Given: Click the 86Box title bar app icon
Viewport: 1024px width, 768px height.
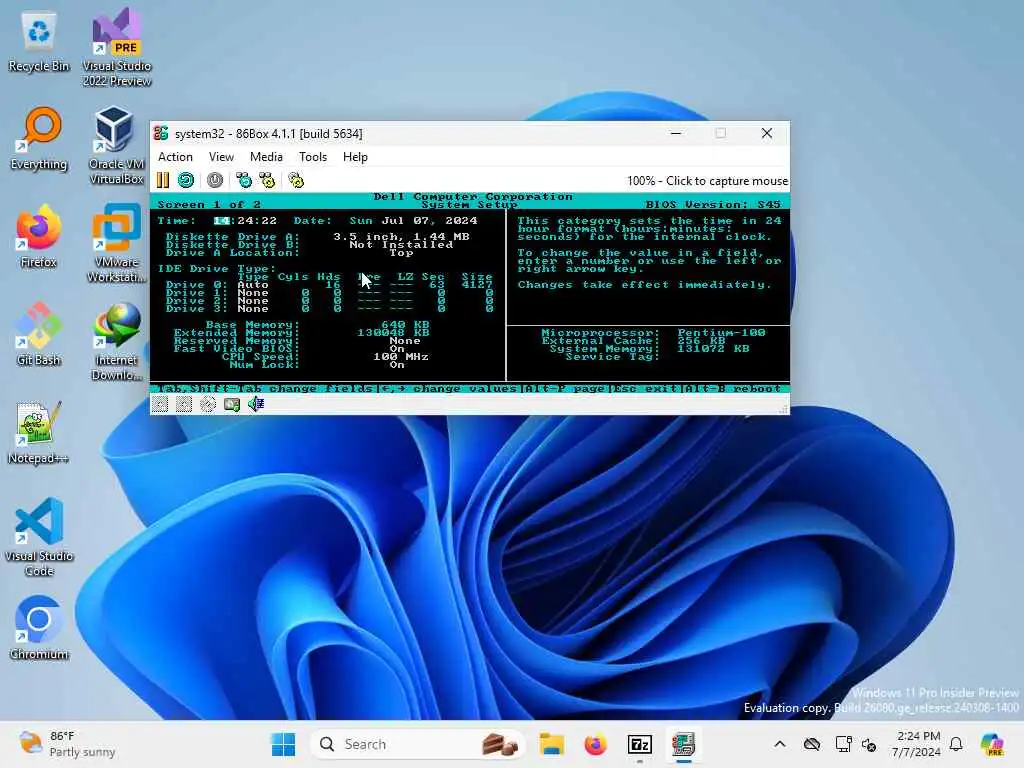Looking at the screenshot, I should 161,133.
